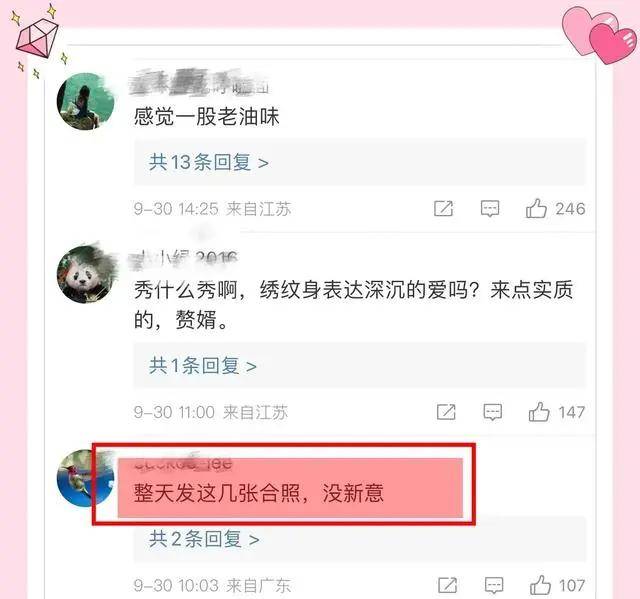
Task: Open the first commenter's green avatar
Action: pyautogui.click(x=85, y=101)
